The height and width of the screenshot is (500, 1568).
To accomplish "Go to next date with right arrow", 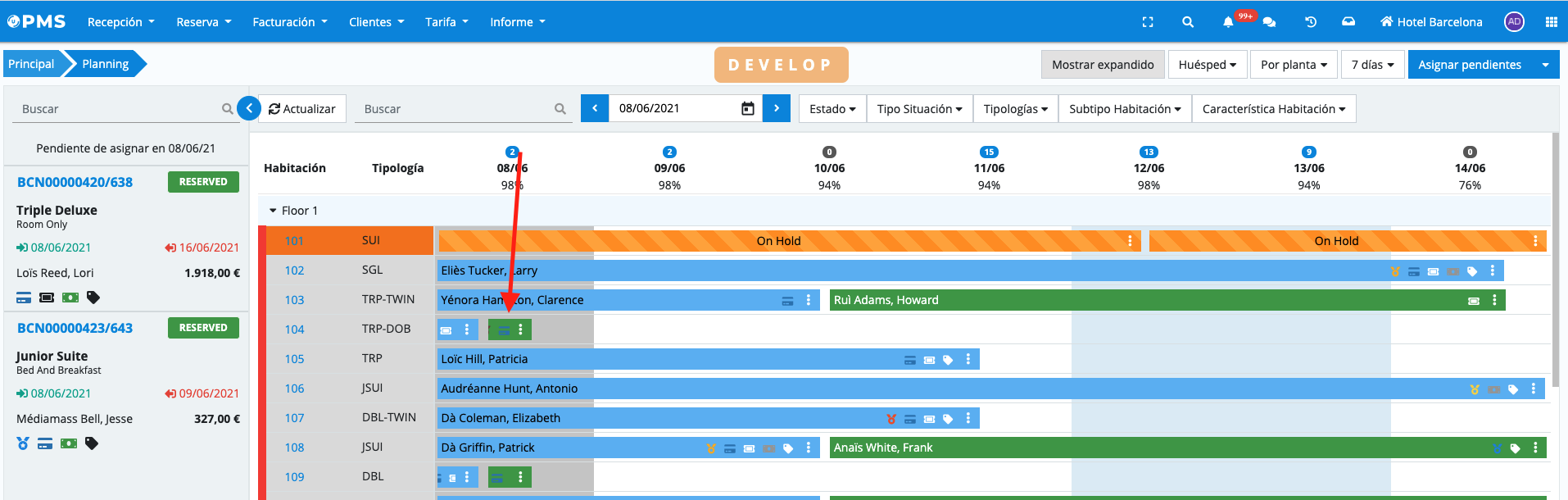I will click(776, 108).
